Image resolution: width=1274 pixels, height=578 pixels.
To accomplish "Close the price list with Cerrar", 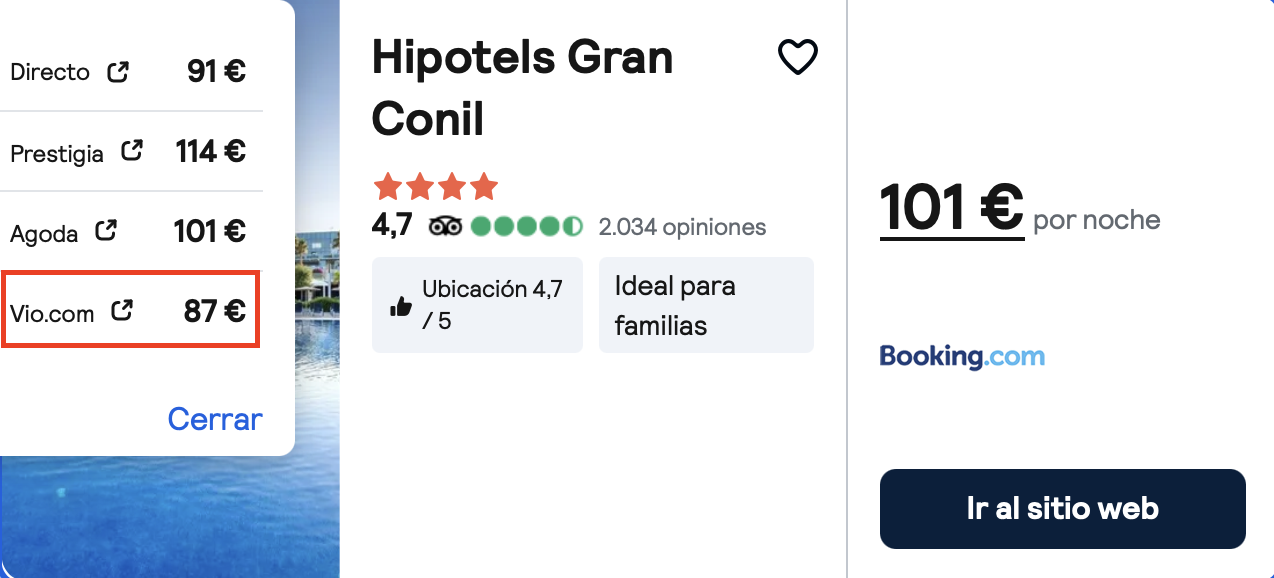I will point(215,418).
